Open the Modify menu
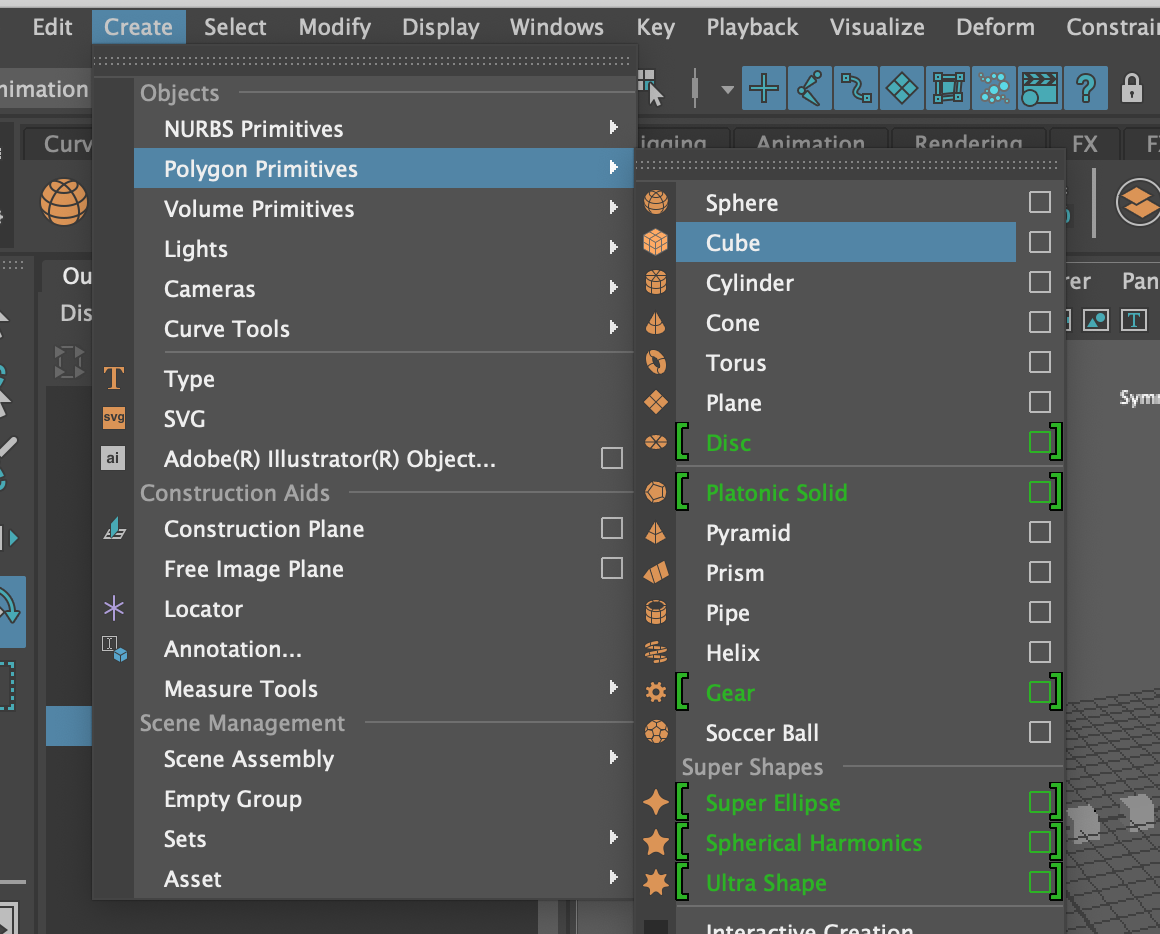The image size is (1160, 934). click(x=334, y=27)
